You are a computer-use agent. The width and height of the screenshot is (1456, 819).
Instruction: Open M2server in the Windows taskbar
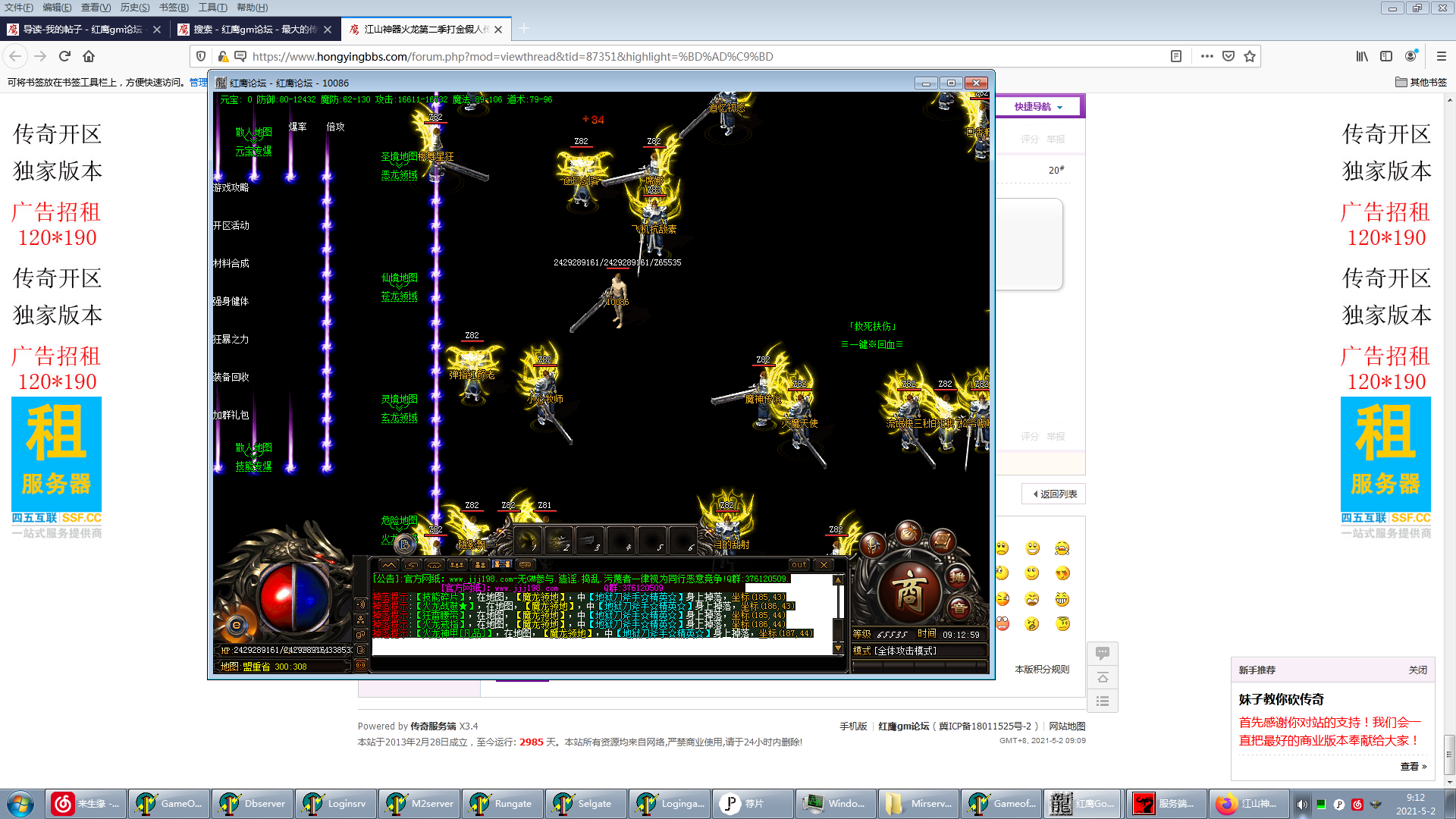pos(419,804)
